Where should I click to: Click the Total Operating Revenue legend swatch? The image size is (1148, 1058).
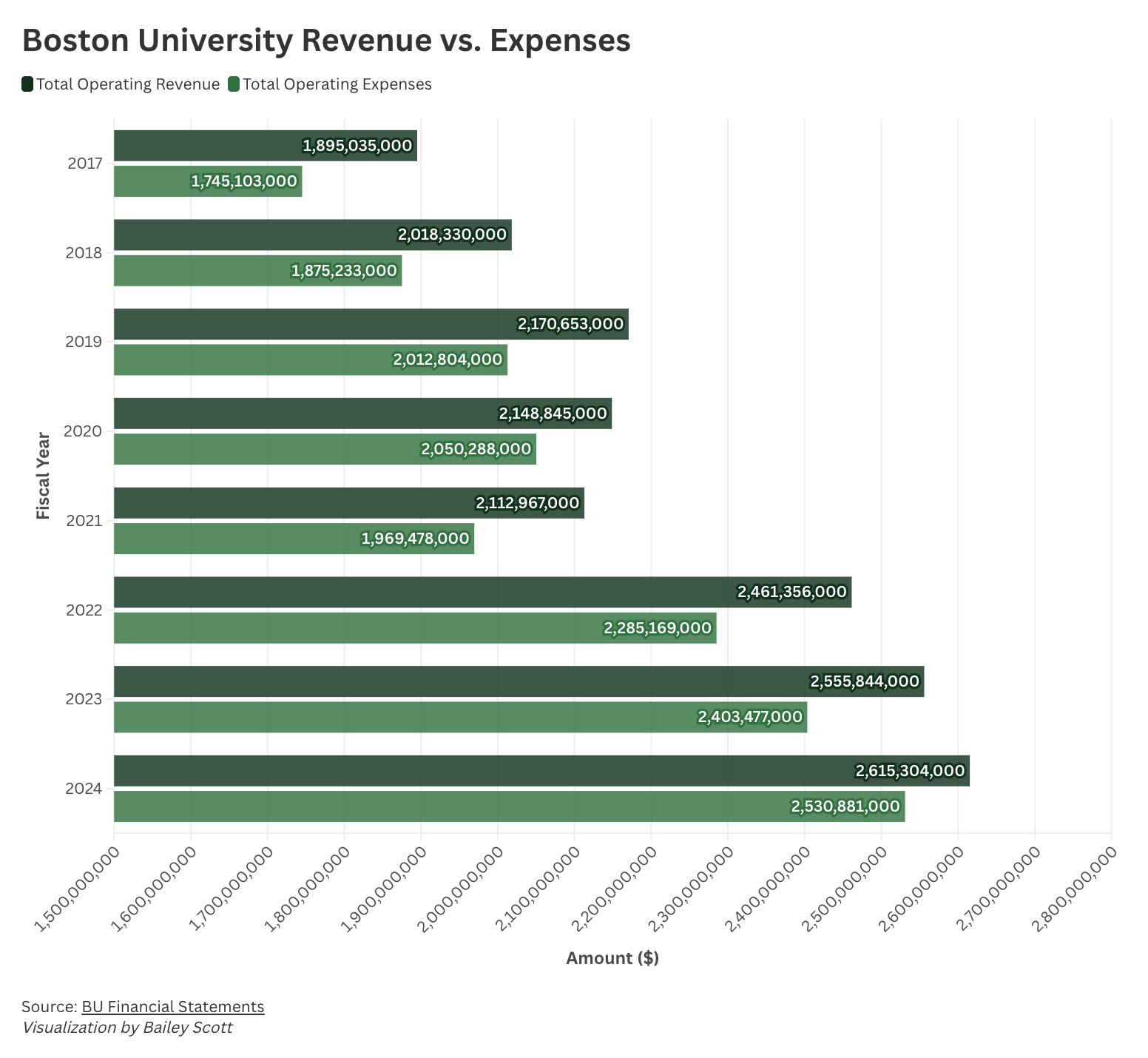pos(27,84)
